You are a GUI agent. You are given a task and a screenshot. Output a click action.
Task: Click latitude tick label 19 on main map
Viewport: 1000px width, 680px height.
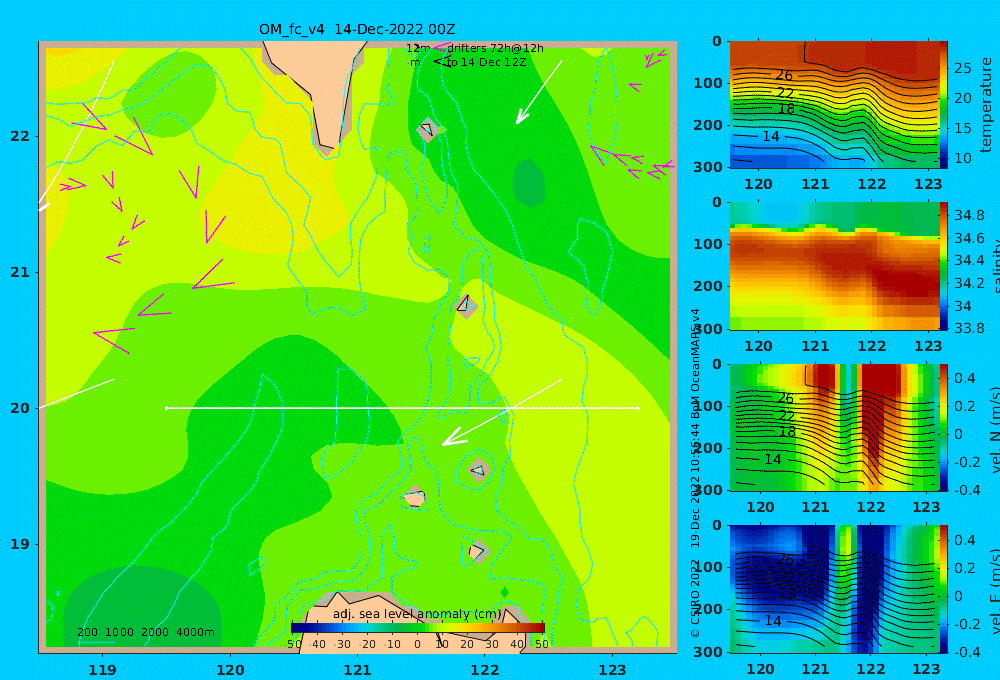pyautogui.click(x=20, y=544)
